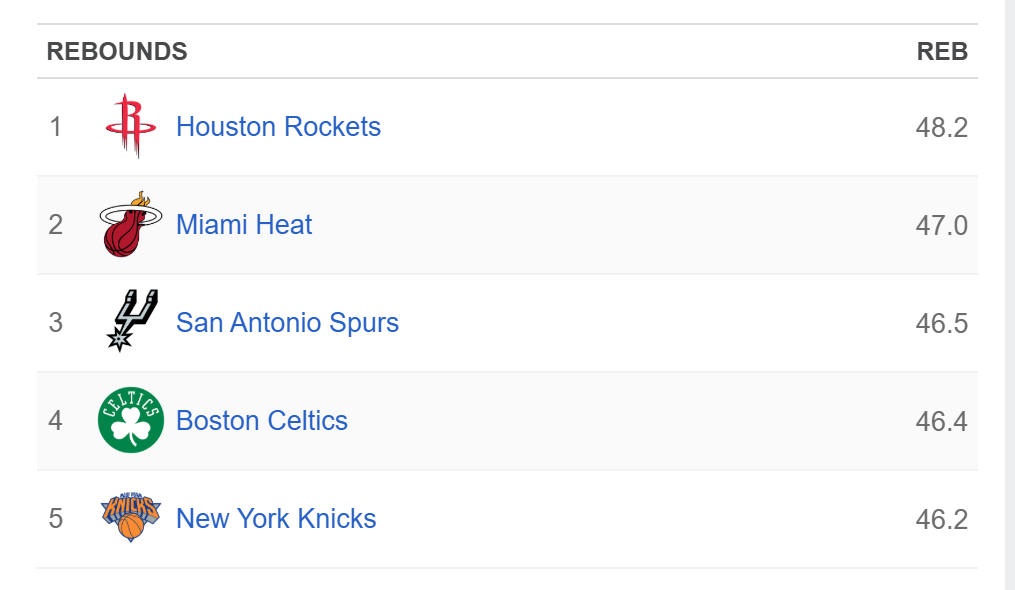Click the New York Knicks logo

point(131,517)
